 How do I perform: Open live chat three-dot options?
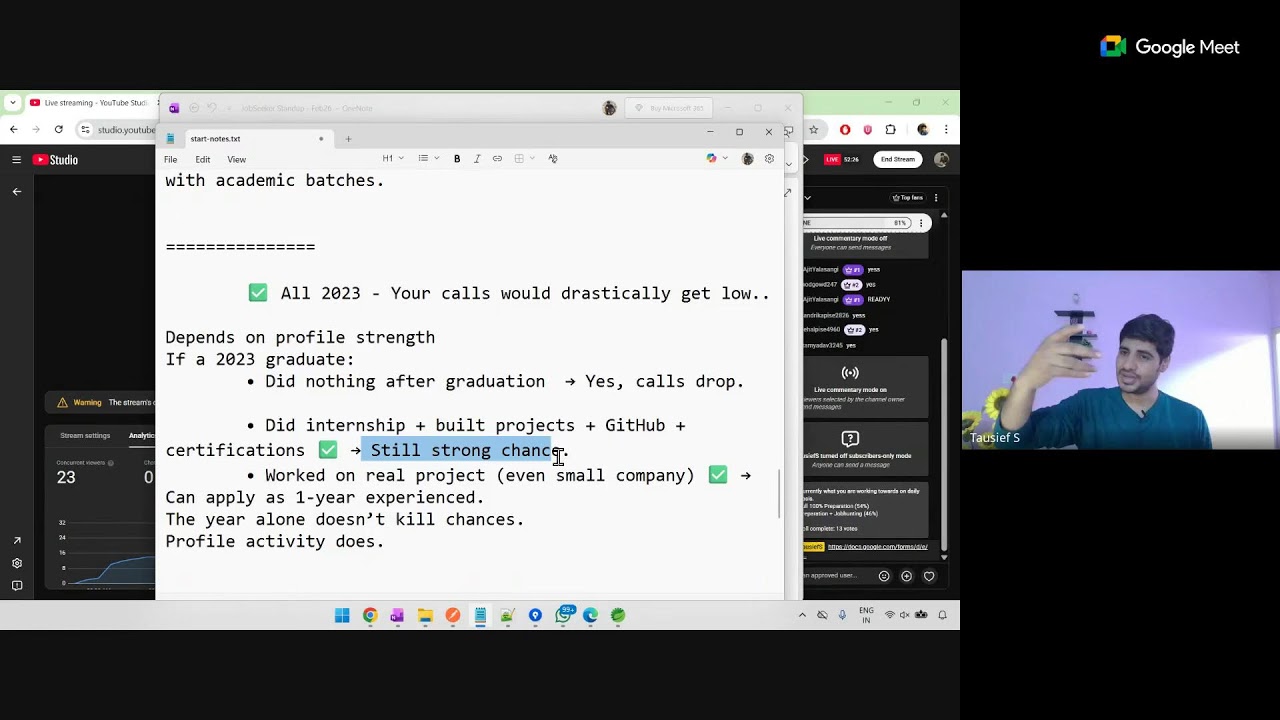point(936,197)
